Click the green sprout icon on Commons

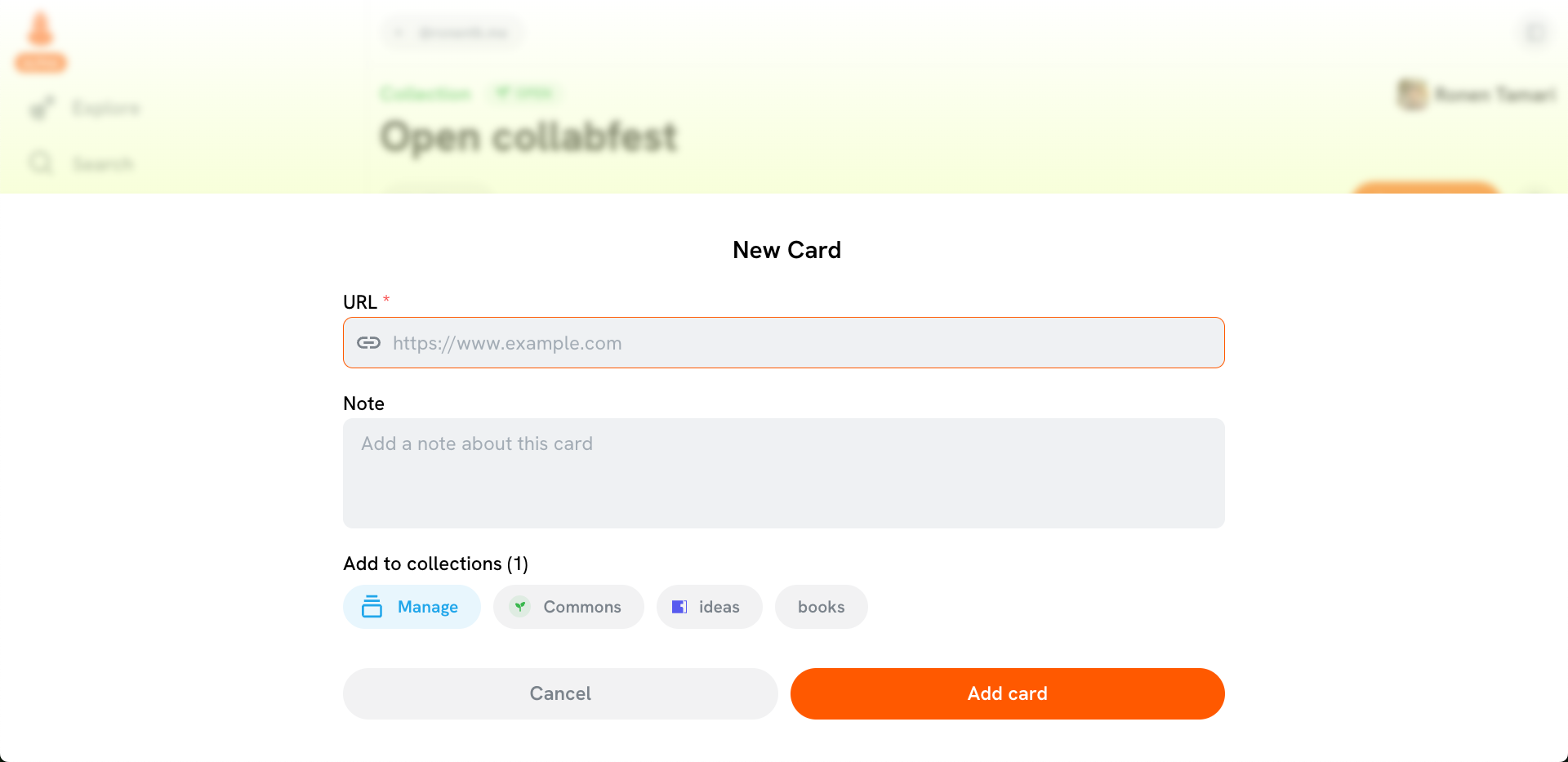(520, 607)
